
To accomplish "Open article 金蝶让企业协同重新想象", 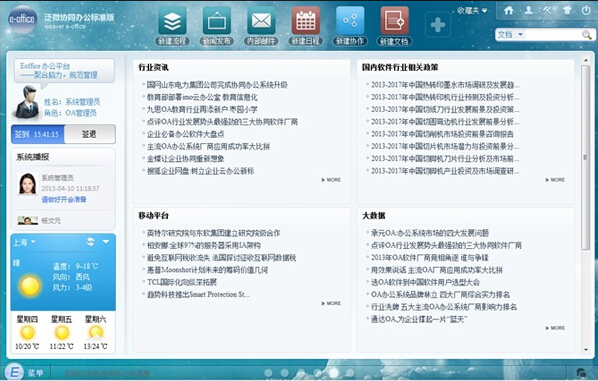I will (x=185, y=159).
